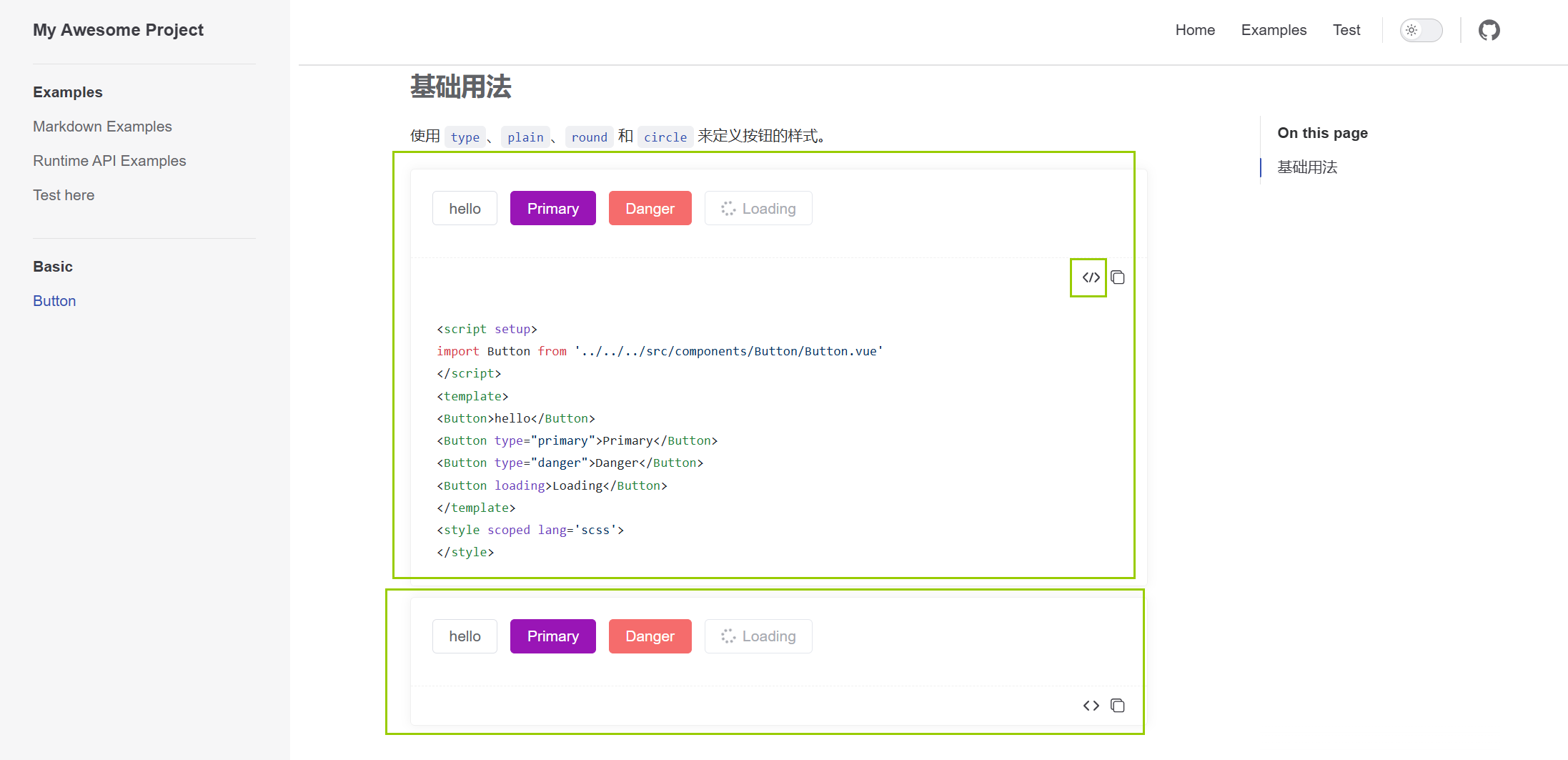Open the Test nav item
This screenshot has height=760, width=1568.
[x=1346, y=30]
